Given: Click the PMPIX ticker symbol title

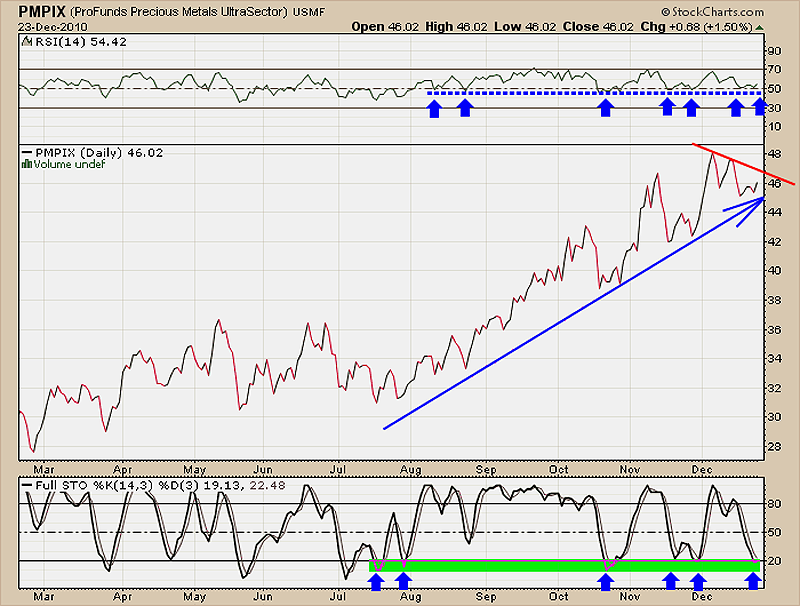Looking at the screenshot, I should point(42,11).
